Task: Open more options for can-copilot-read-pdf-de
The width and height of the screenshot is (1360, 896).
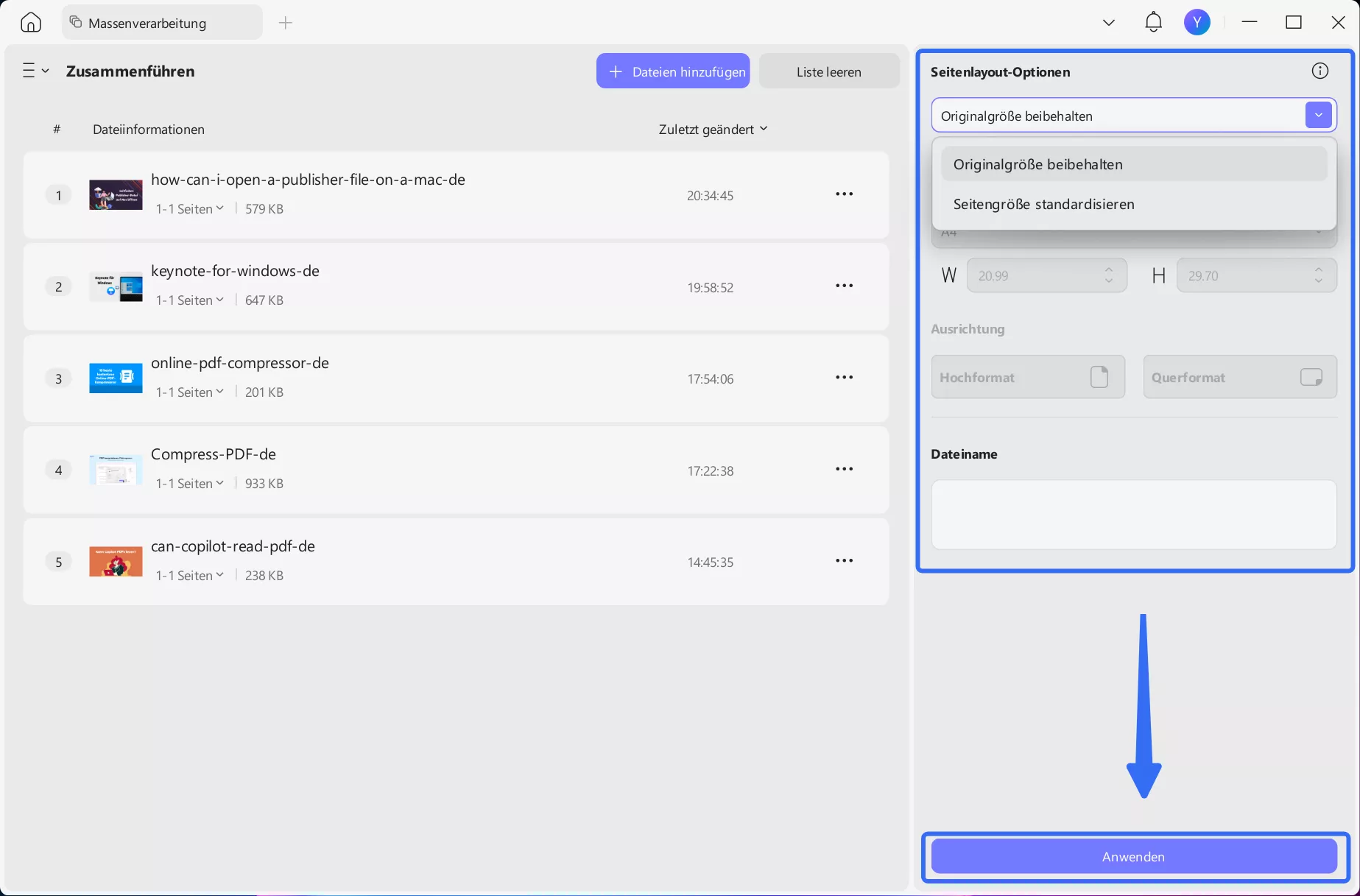Action: 844,561
